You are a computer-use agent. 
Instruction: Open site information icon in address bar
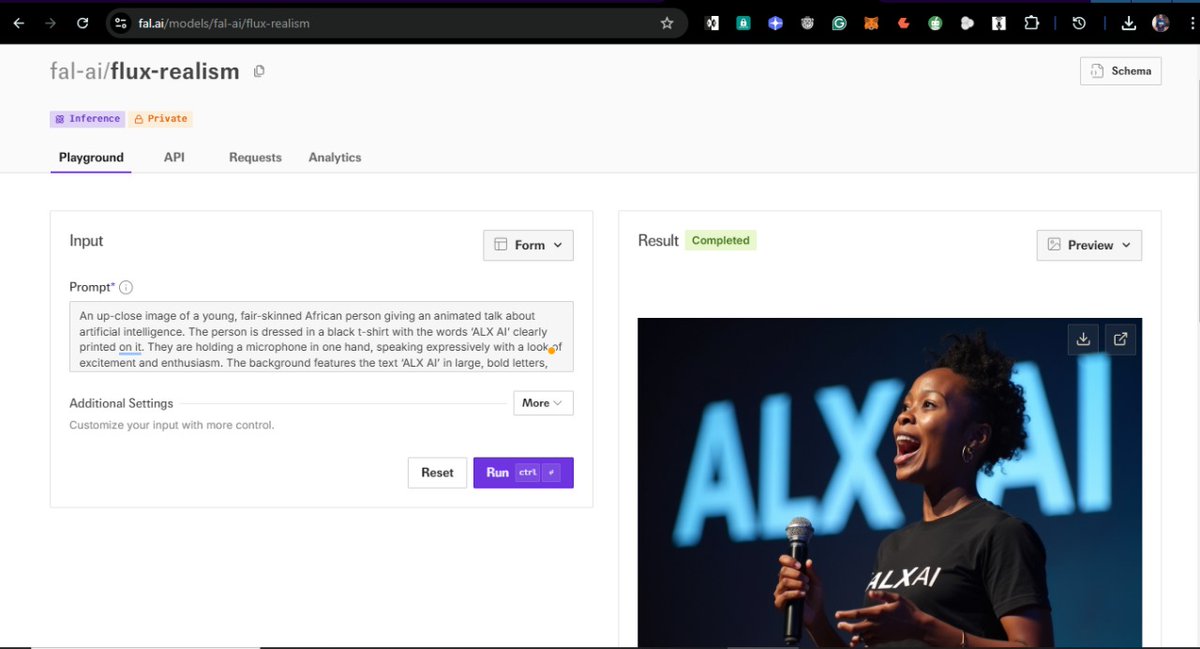tap(121, 23)
